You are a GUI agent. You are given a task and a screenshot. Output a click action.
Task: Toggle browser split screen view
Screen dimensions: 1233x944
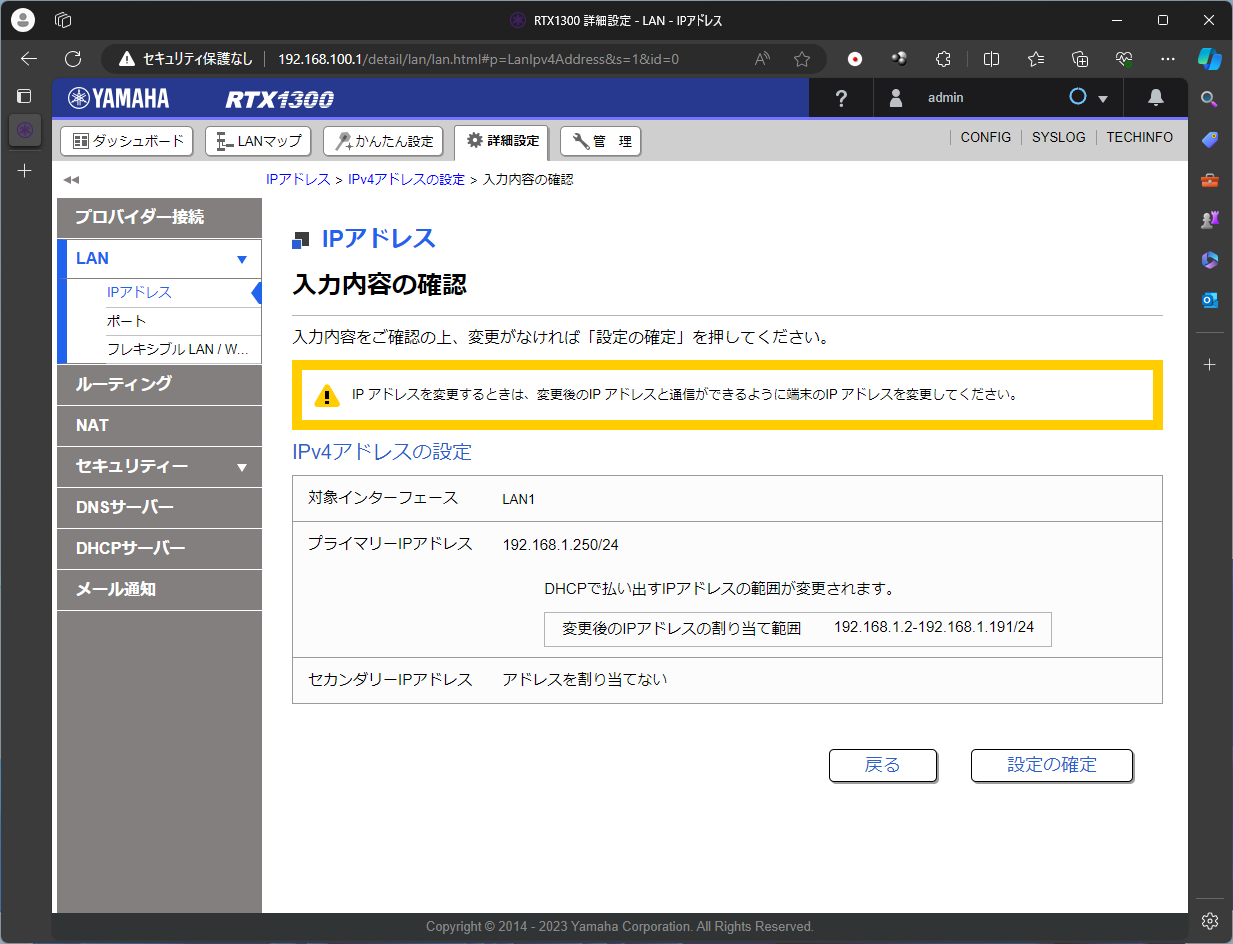[x=991, y=59]
